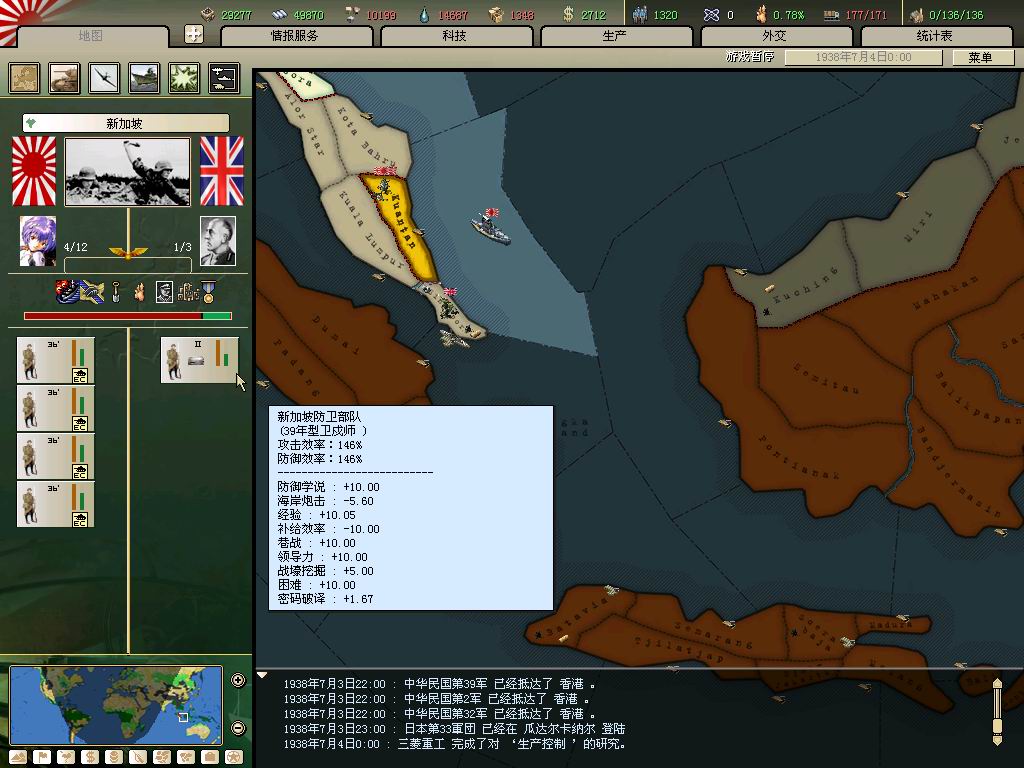The height and width of the screenshot is (768, 1024).
Task: Click the crossed planes air support icon
Action: (92, 291)
